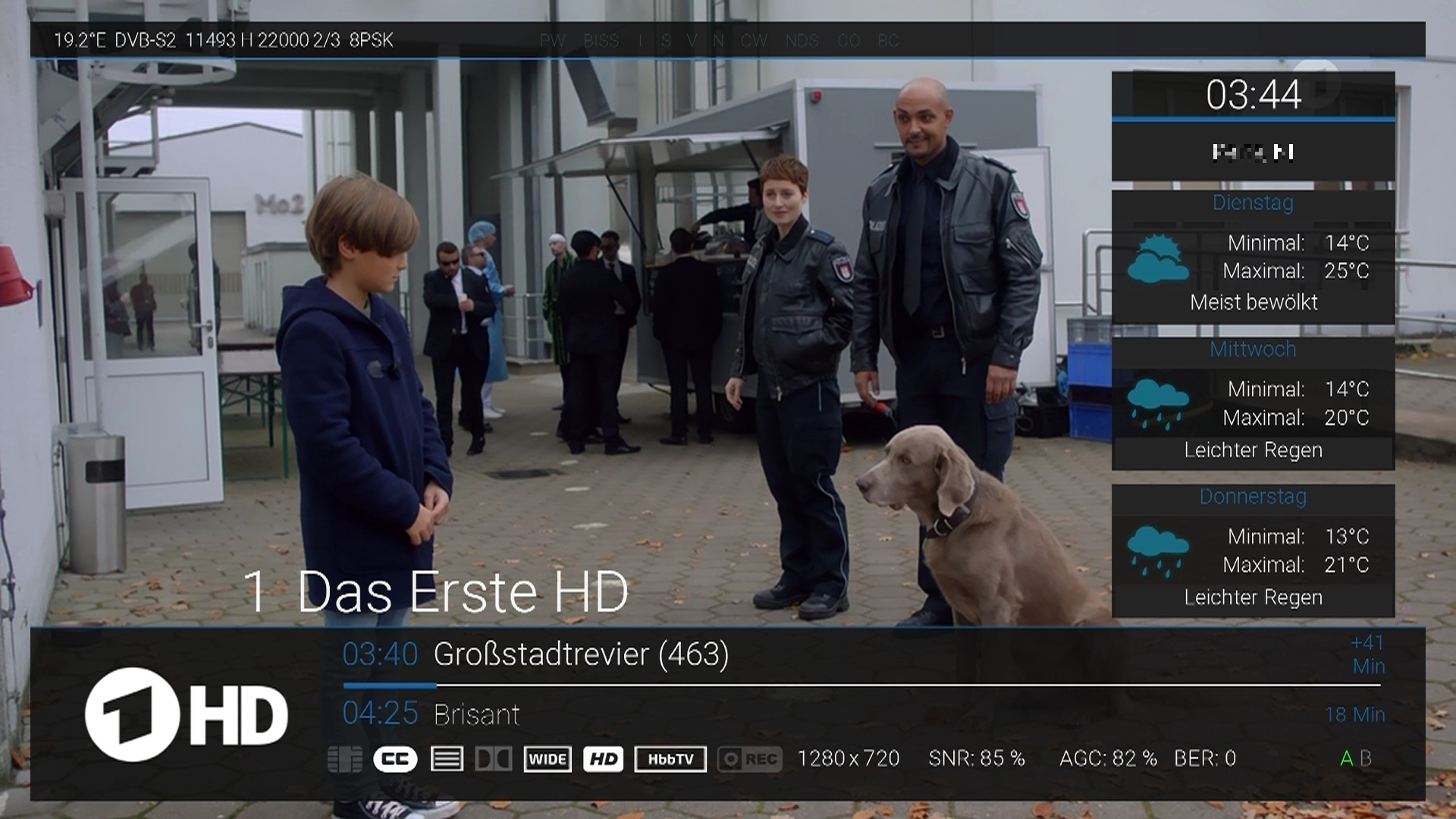
Task: Click the remaining time '+41 Min'
Action: coord(1368,654)
